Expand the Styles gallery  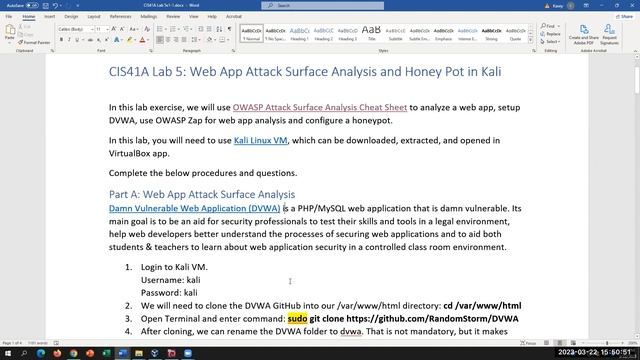tap(531, 40)
